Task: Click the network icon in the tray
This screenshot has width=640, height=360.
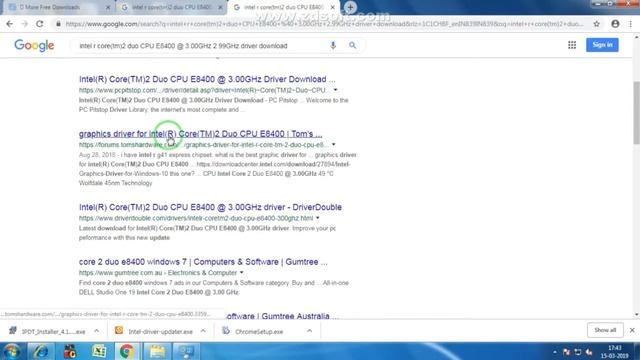Action: pos(578,352)
